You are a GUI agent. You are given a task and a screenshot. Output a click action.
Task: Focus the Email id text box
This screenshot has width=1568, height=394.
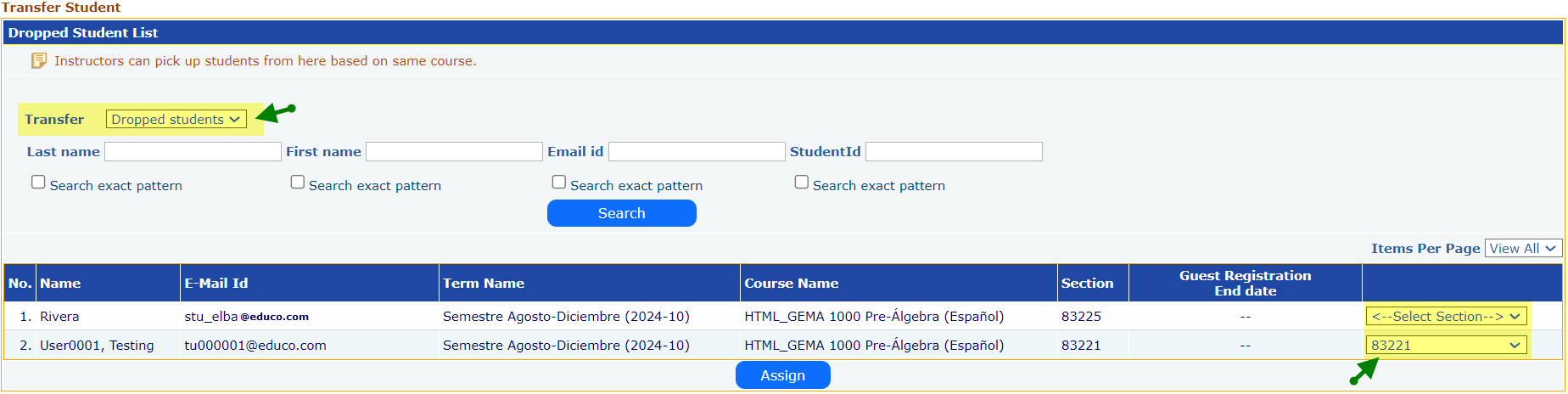(697, 152)
